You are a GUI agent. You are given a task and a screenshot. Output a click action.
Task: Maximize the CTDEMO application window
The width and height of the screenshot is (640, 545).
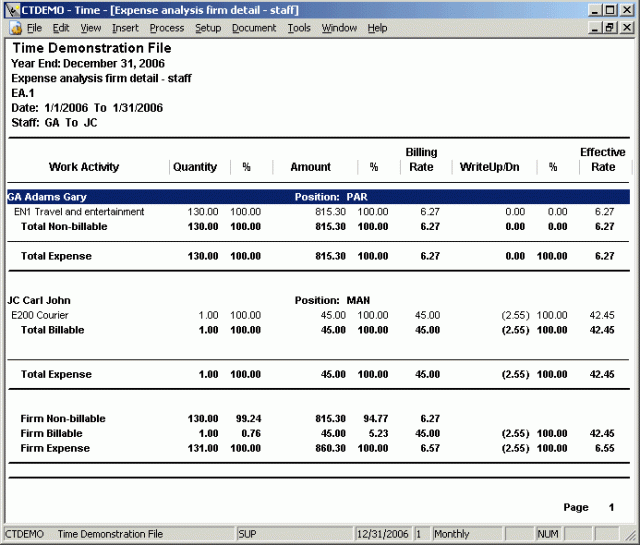611,9
